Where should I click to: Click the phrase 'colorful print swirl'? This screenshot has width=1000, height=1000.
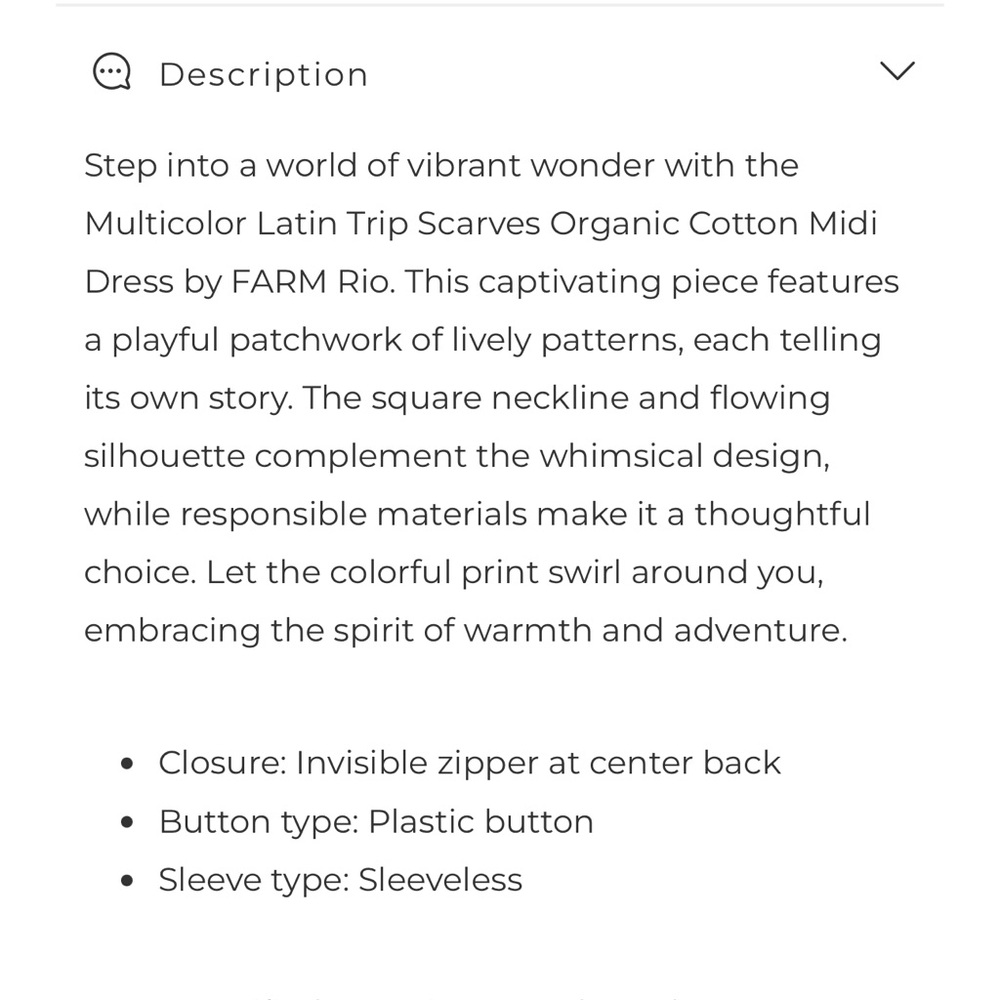click(475, 572)
